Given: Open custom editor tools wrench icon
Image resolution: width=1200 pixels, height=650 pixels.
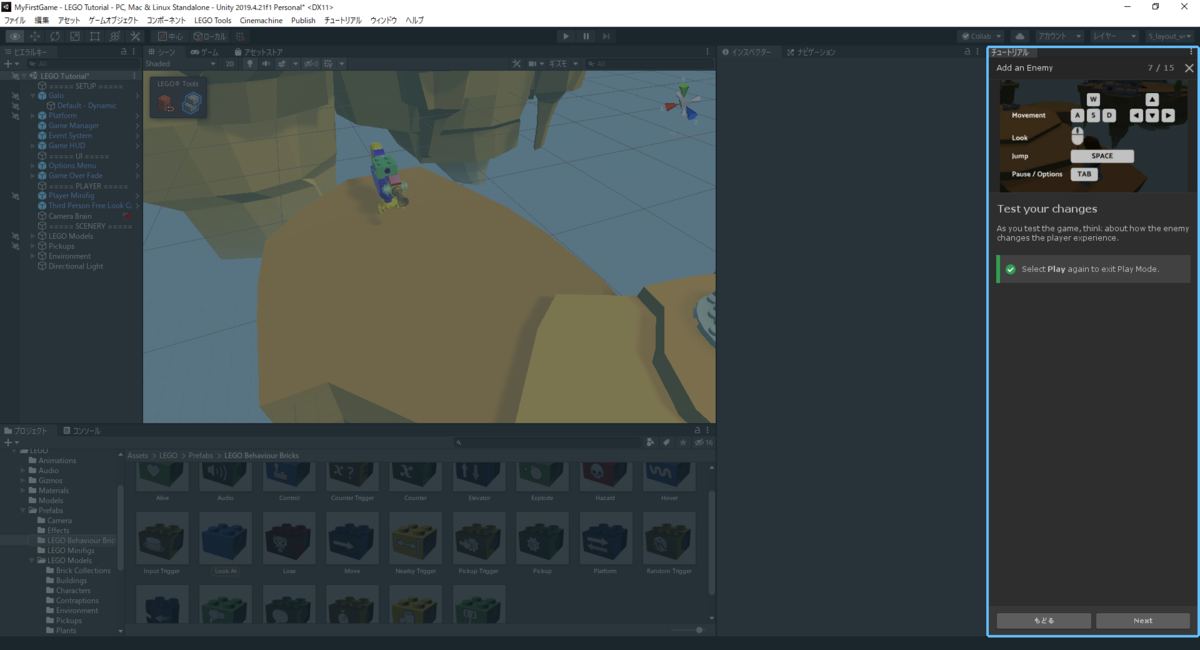Looking at the screenshot, I should pos(135,36).
